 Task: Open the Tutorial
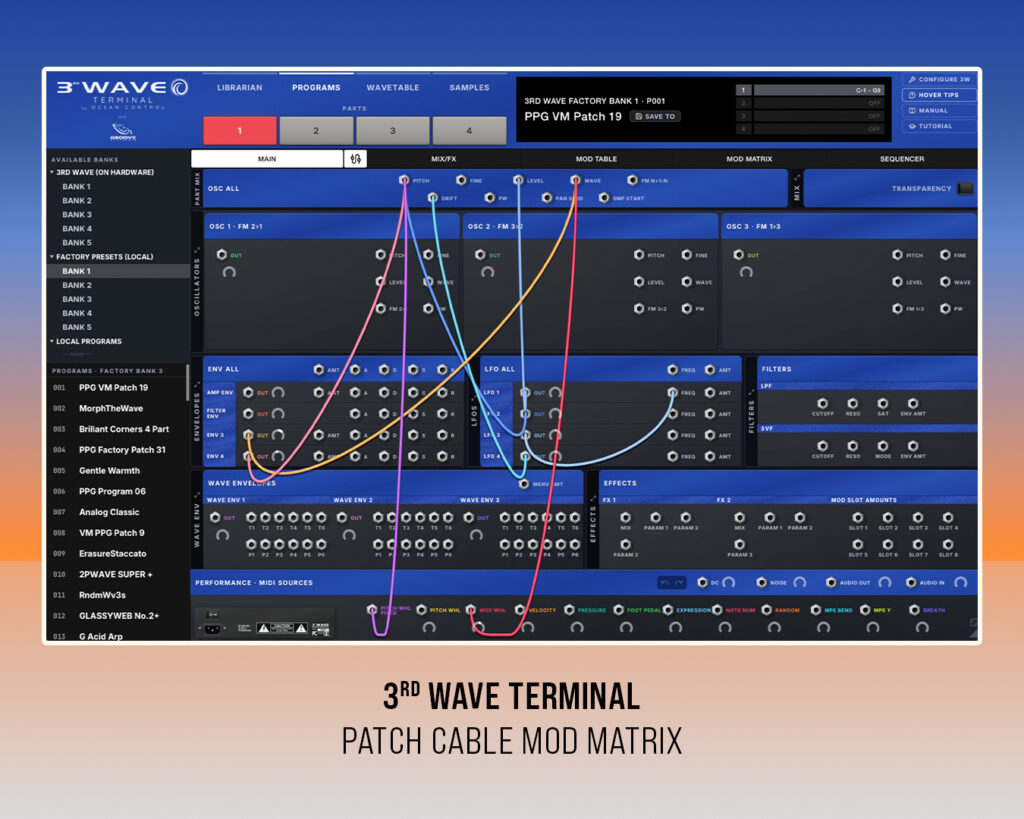938,126
